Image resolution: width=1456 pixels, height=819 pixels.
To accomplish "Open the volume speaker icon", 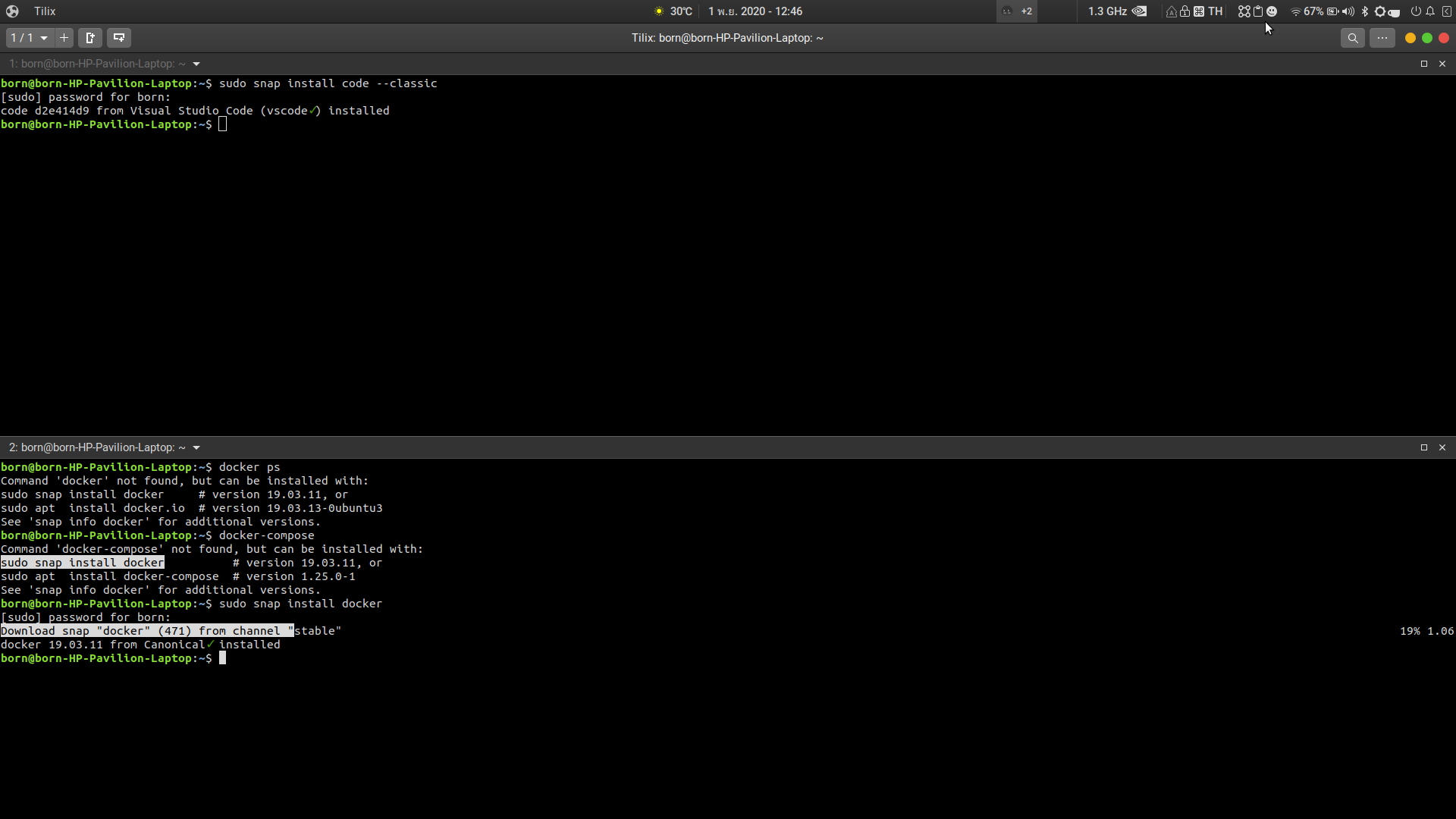I will coord(1348,11).
